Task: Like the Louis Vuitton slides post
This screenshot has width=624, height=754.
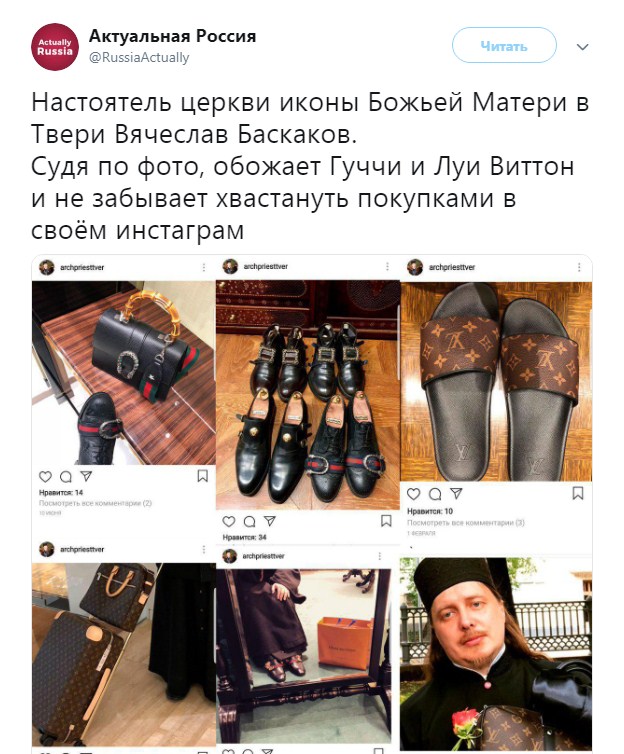Action: (413, 494)
